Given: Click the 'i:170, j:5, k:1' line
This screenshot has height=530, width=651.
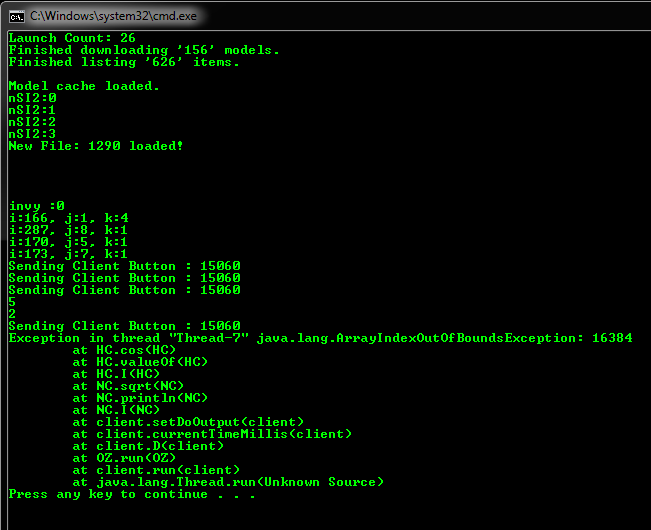Looking at the screenshot, I should pyautogui.click(x=68, y=242).
